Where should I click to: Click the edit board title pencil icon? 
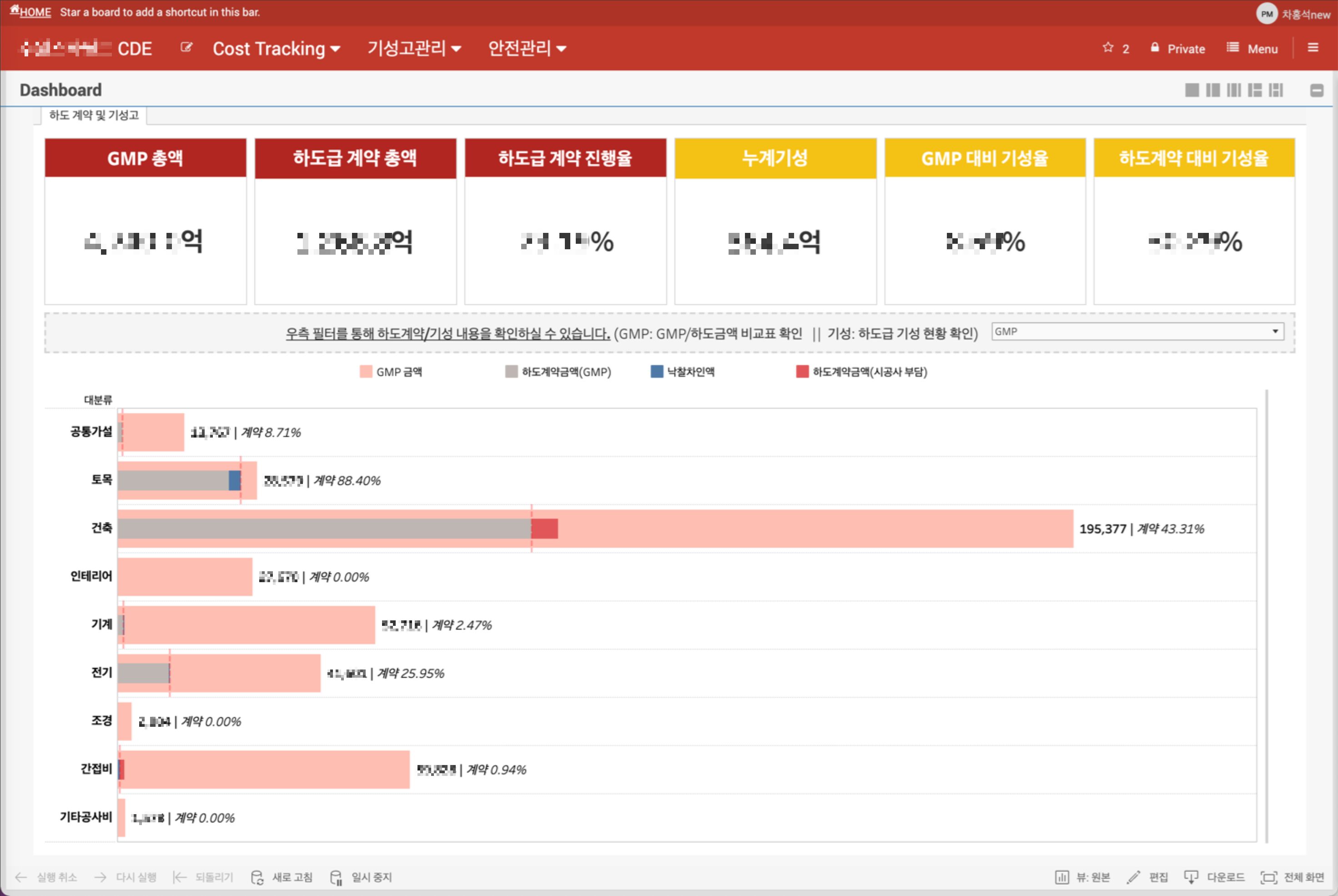click(x=186, y=47)
